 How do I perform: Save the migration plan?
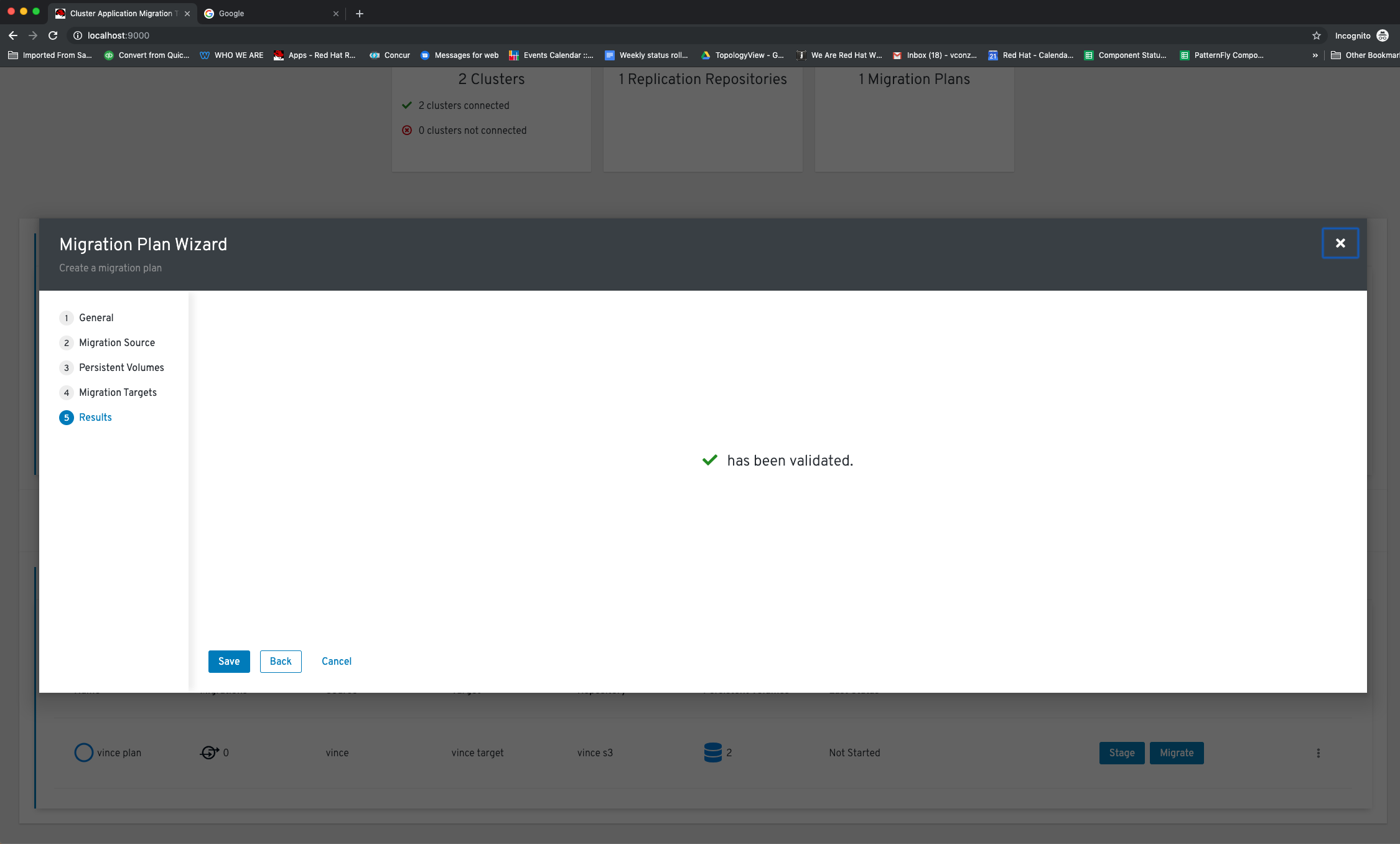click(228, 661)
